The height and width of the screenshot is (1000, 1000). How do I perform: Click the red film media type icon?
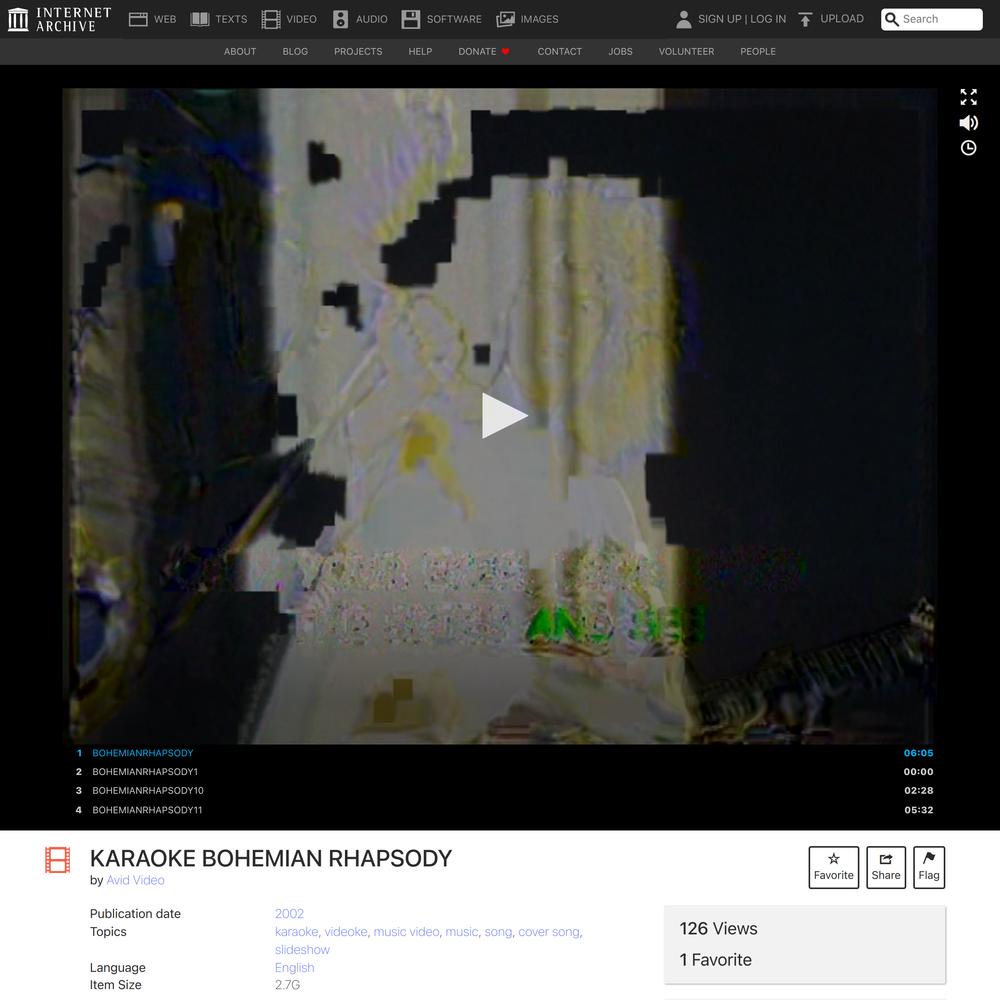pos(57,860)
